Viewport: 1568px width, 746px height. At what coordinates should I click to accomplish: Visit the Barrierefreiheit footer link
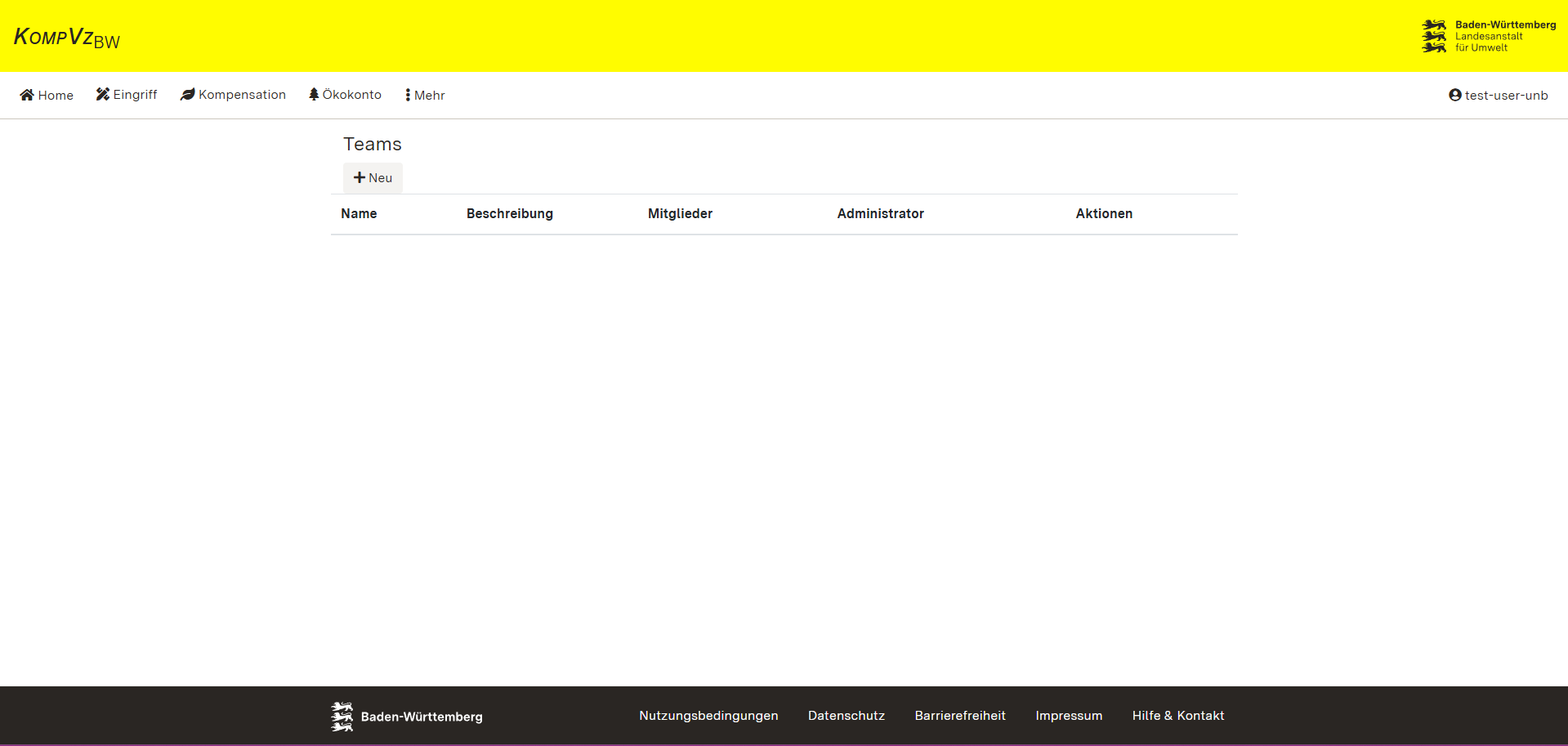960,716
